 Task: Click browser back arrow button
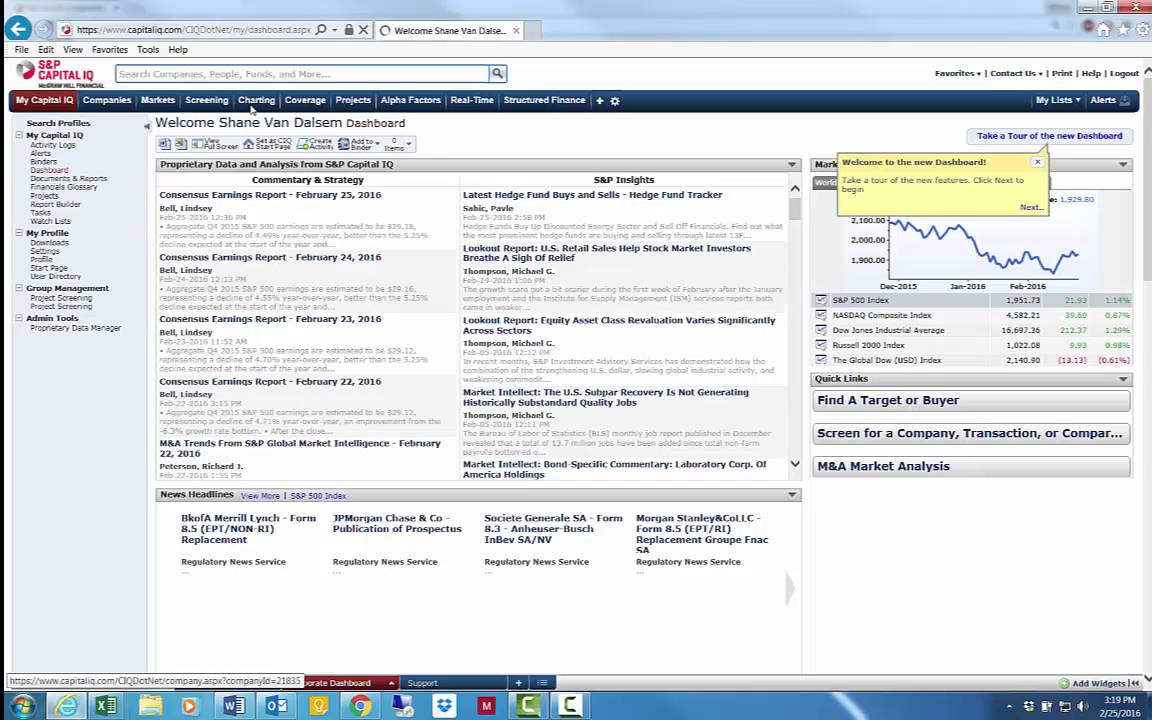click(18, 29)
